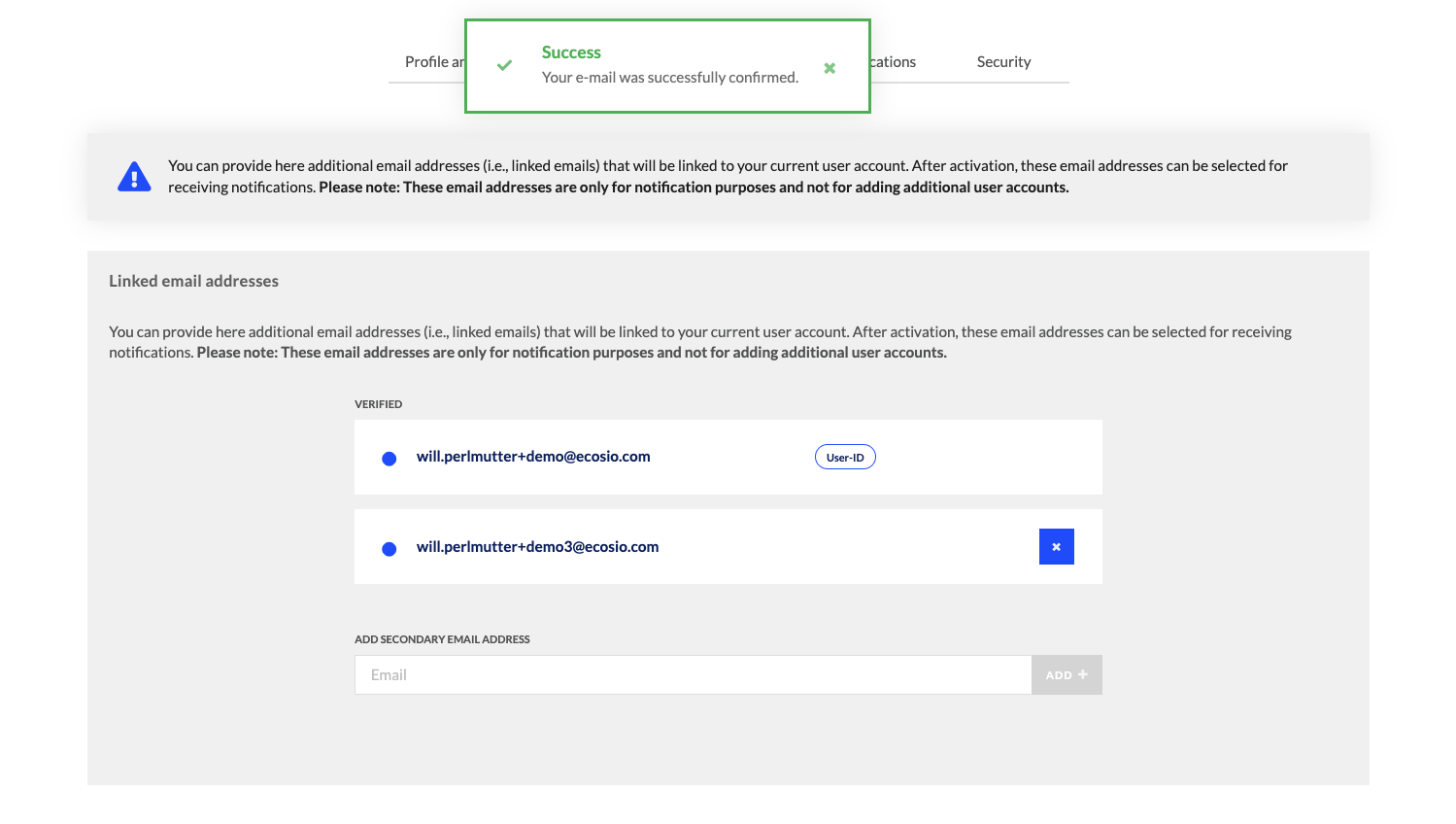Click the green checkmark success icon

504,65
